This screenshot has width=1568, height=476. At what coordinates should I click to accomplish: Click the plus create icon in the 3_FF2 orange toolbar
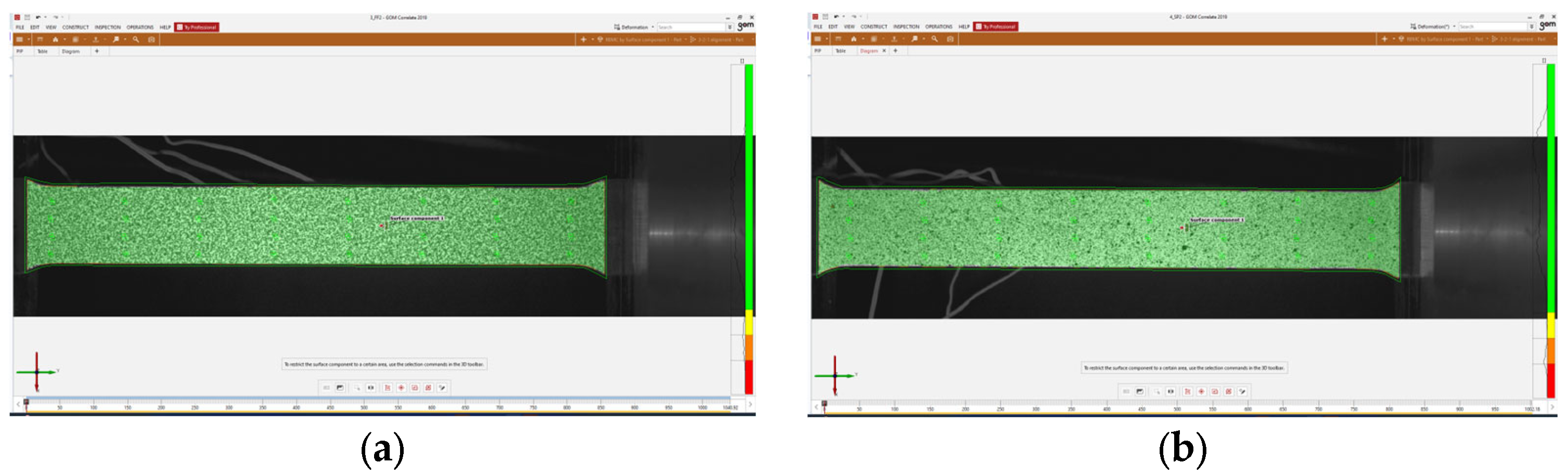tap(583, 39)
